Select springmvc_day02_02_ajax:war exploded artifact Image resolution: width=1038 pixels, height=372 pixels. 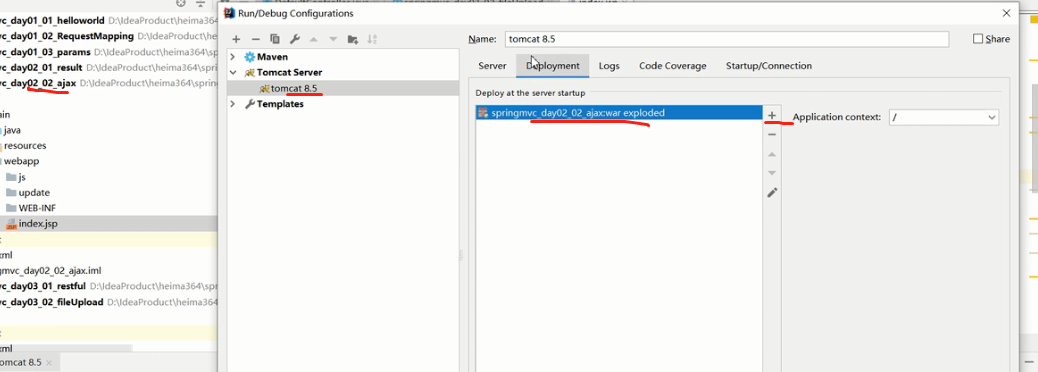point(619,113)
